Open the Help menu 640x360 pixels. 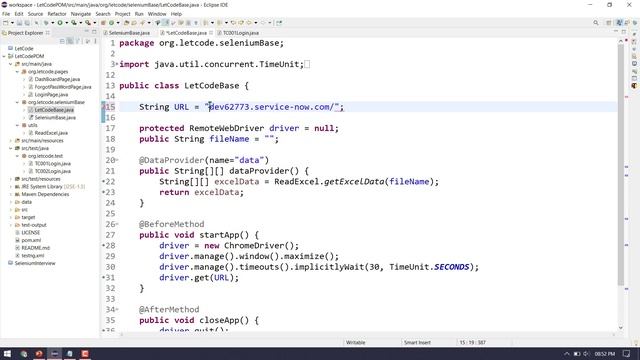tap(176, 14)
